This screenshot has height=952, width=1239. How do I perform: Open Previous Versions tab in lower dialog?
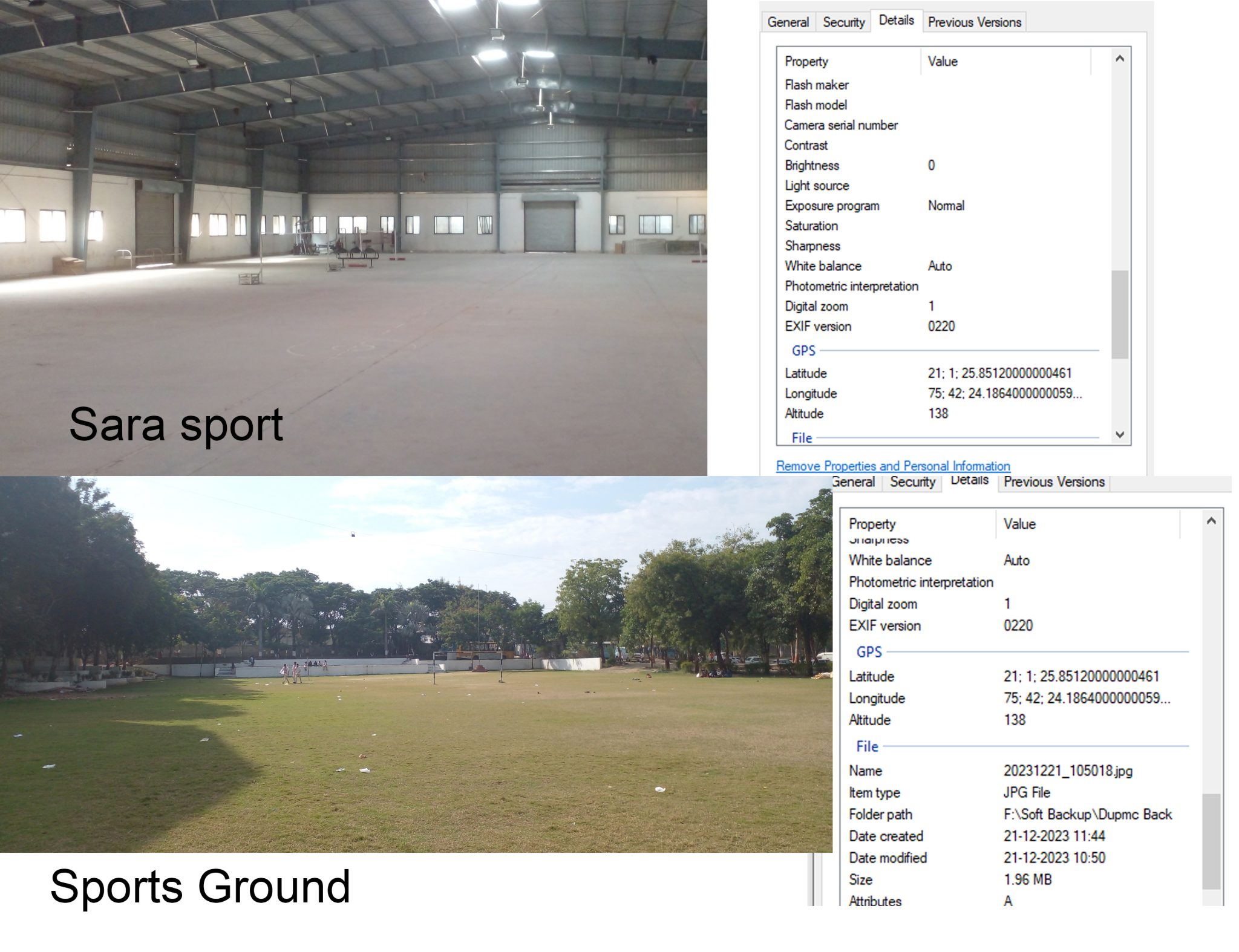[1054, 482]
